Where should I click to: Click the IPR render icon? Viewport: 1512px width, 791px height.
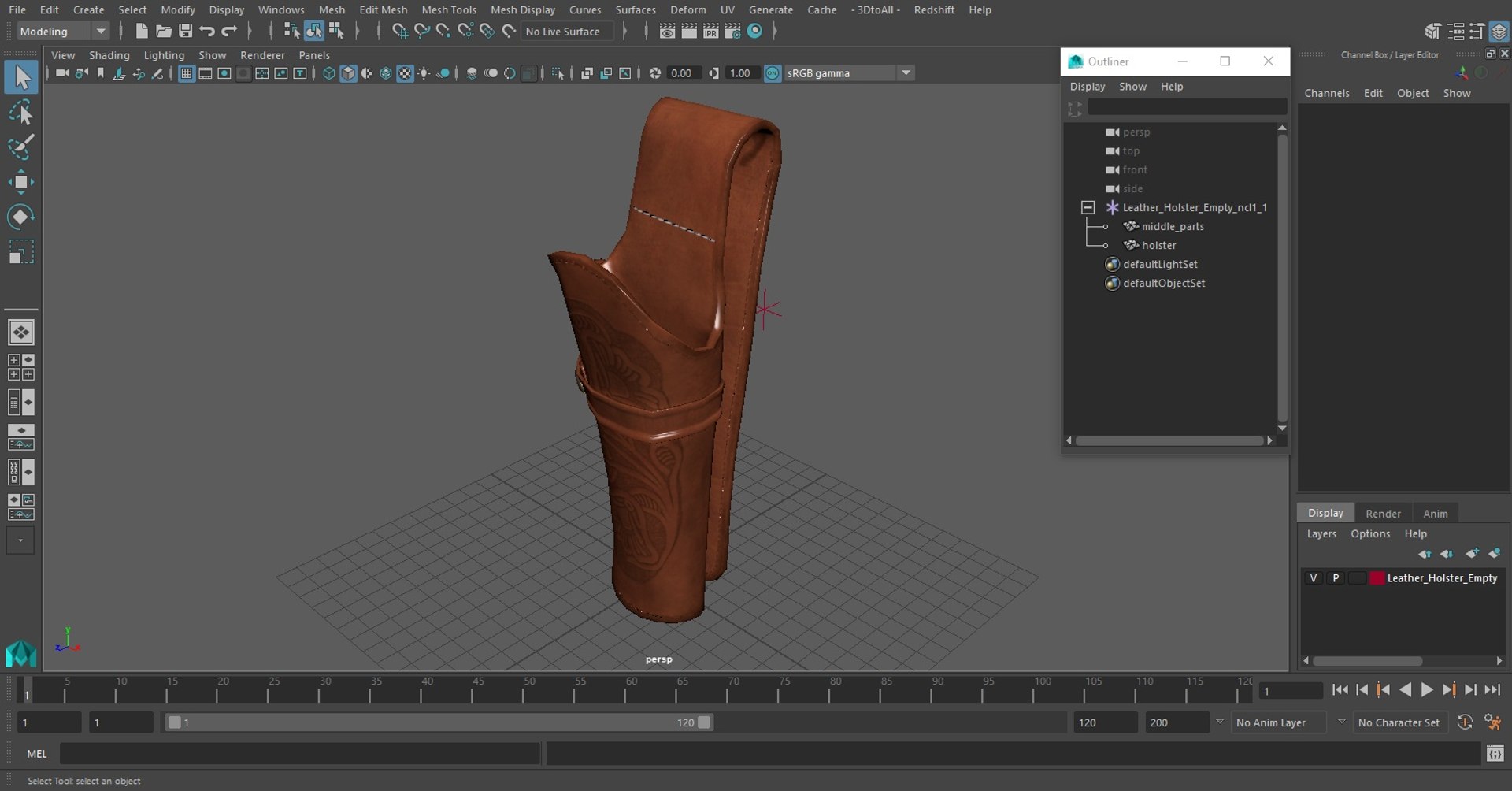tap(711, 31)
